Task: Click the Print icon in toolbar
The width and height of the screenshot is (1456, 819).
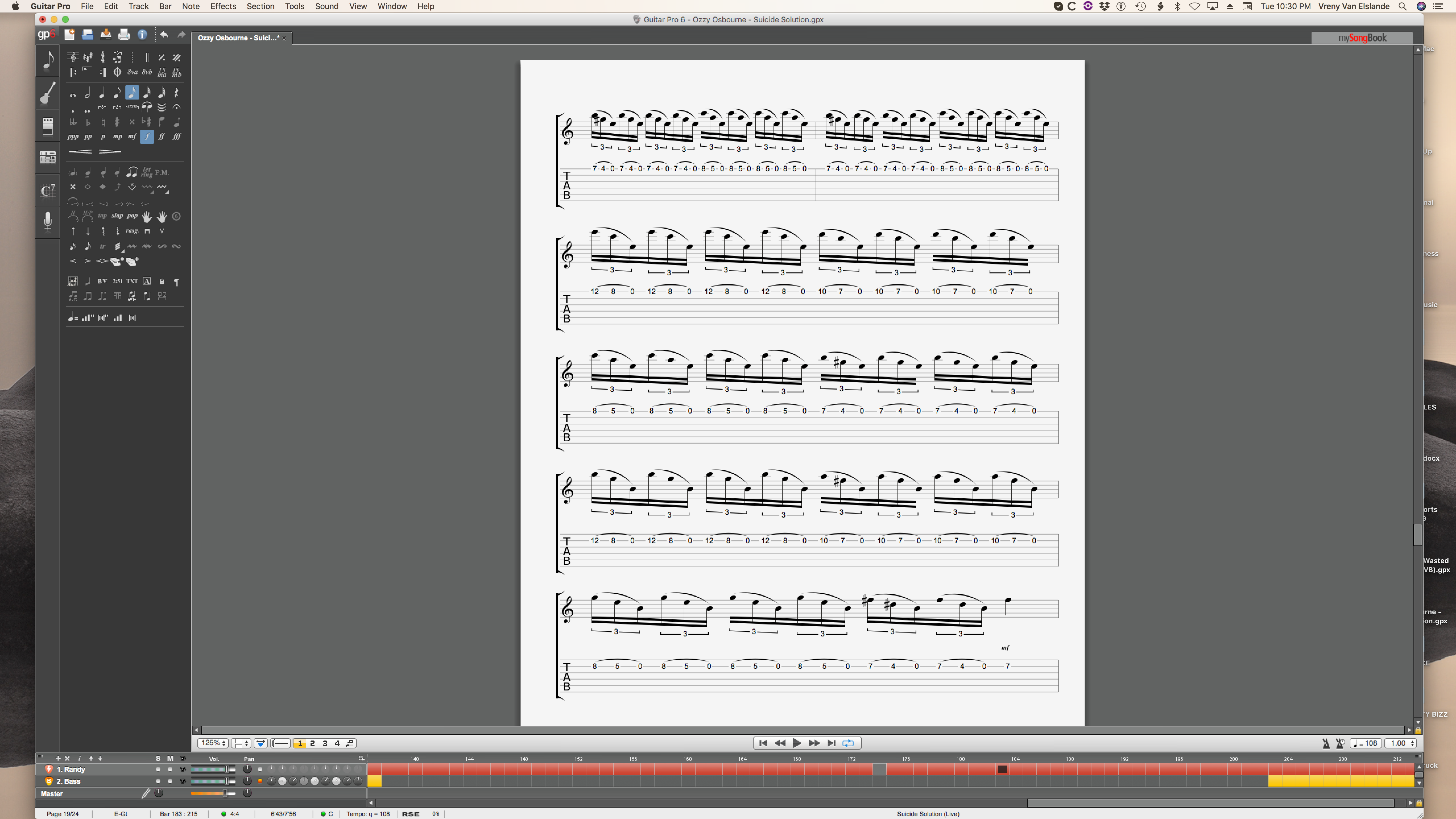Action: point(124,35)
